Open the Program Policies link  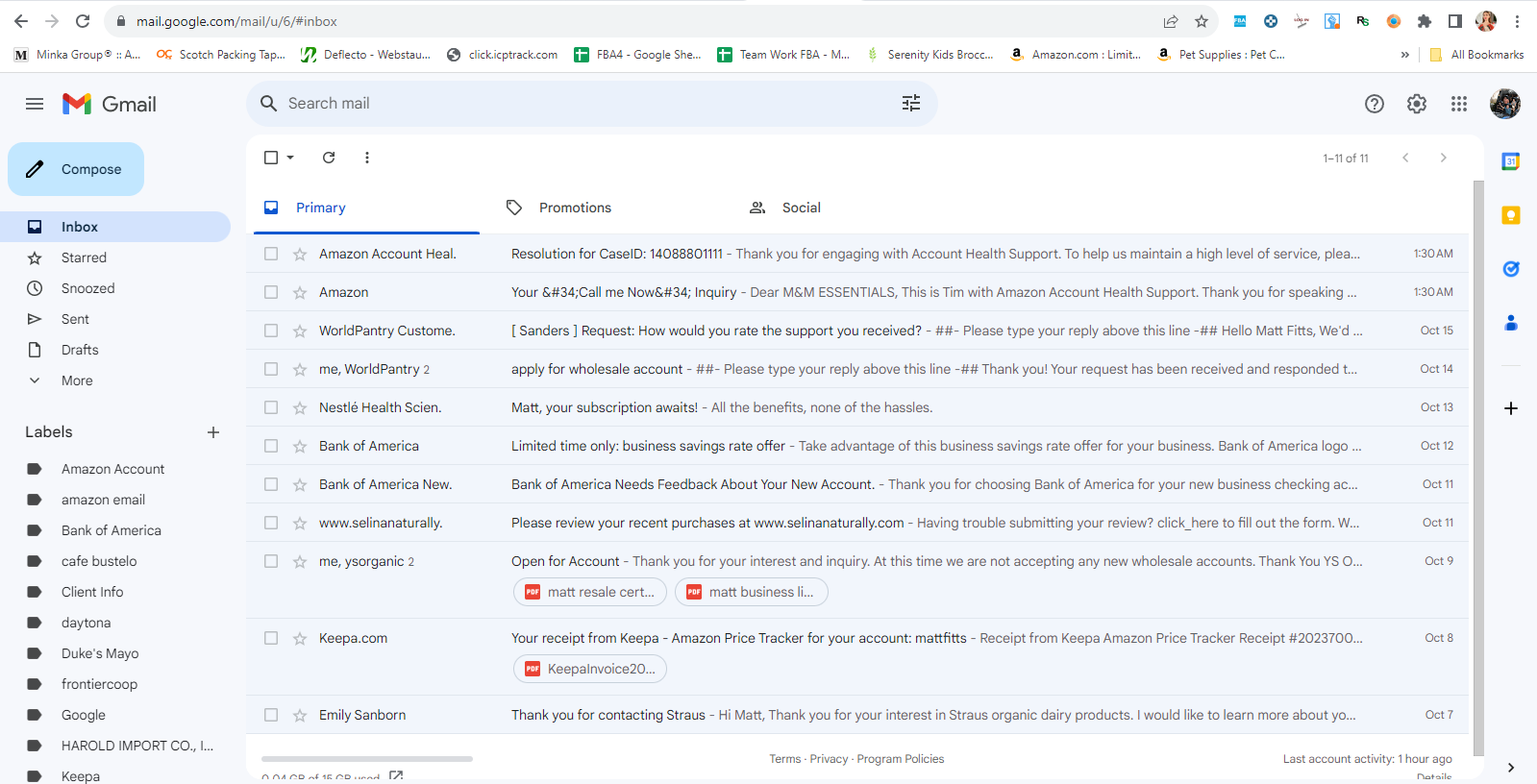click(x=901, y=759)
